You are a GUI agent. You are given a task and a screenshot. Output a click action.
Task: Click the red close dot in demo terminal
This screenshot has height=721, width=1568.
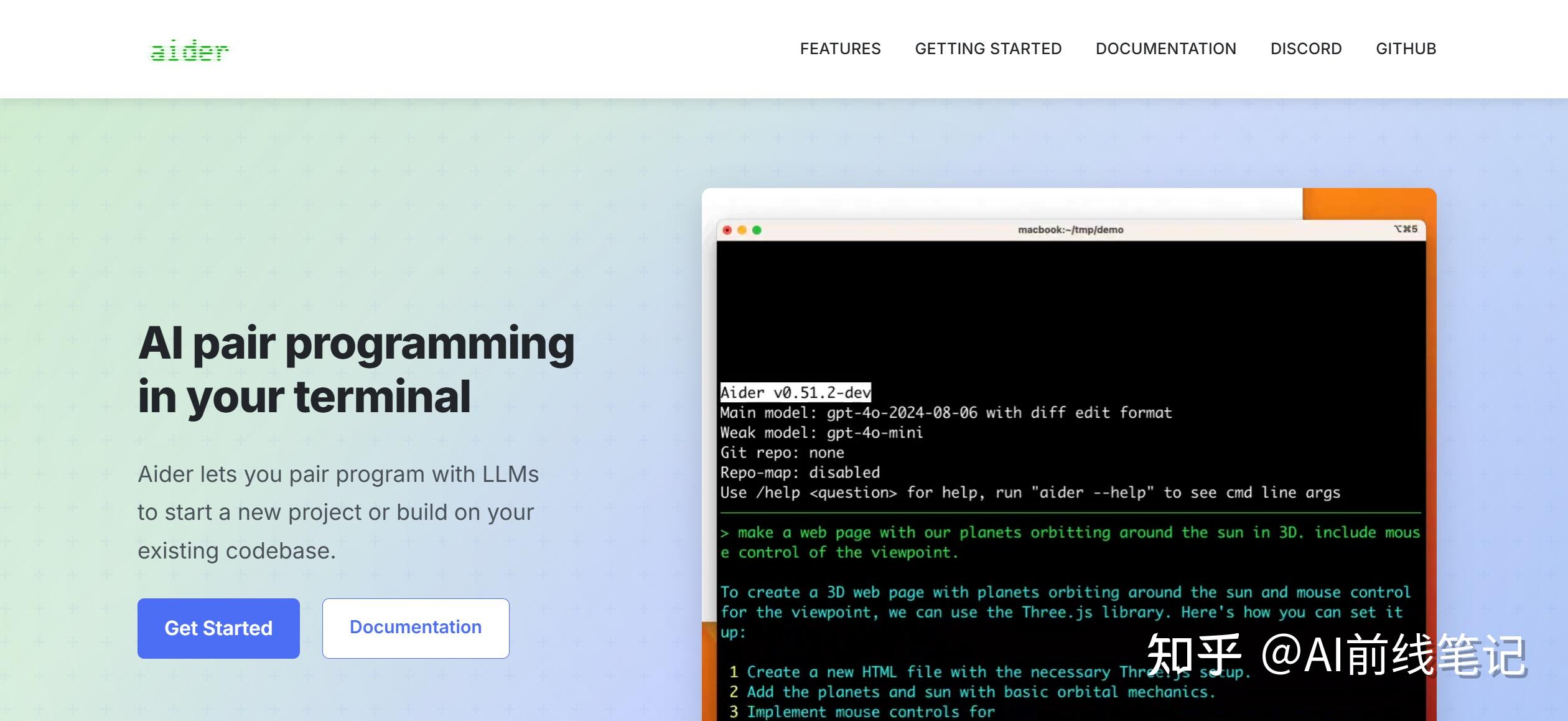point(727,230)
